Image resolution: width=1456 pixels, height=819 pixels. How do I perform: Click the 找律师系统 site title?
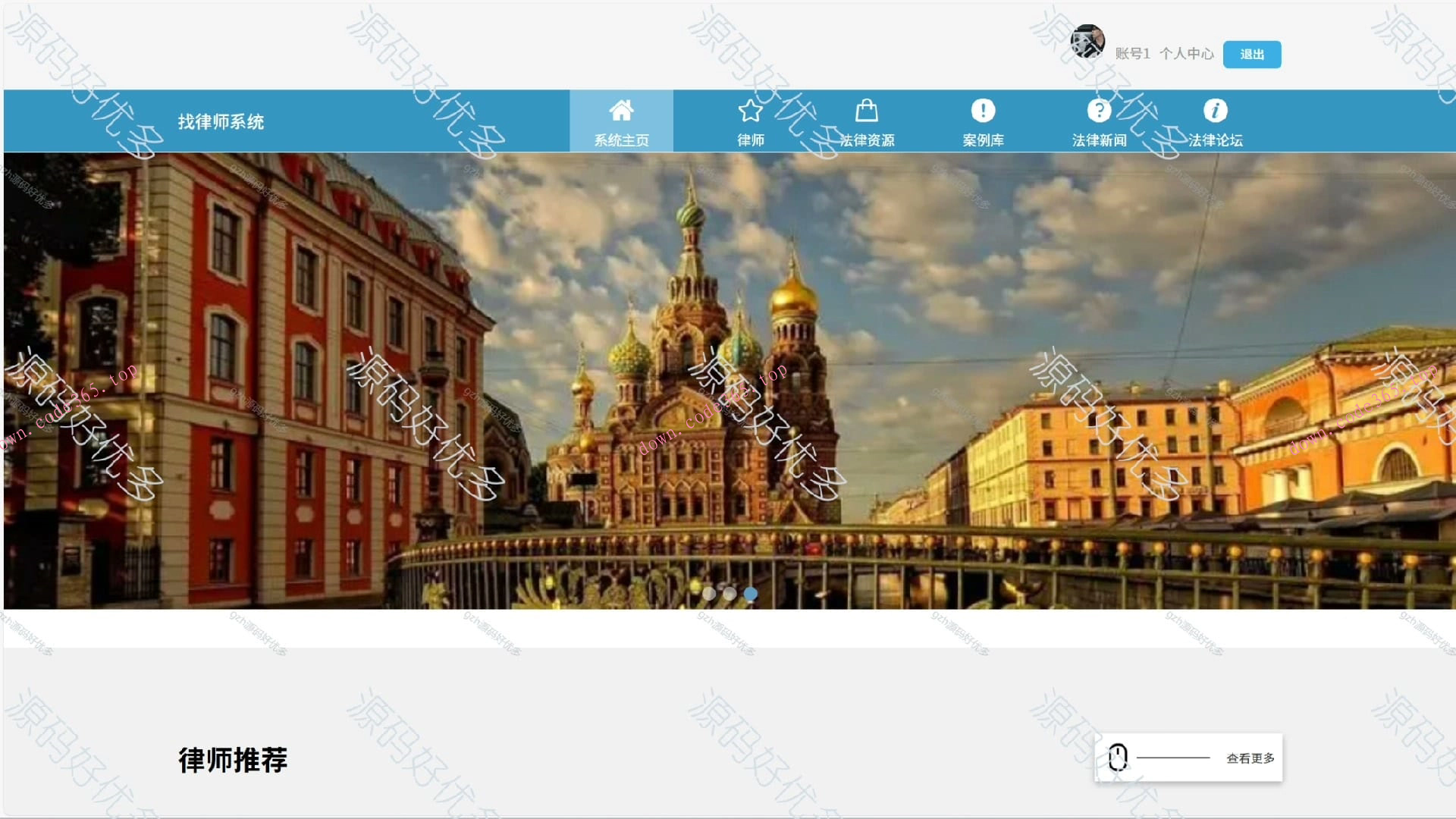click(x=221, y=122)
